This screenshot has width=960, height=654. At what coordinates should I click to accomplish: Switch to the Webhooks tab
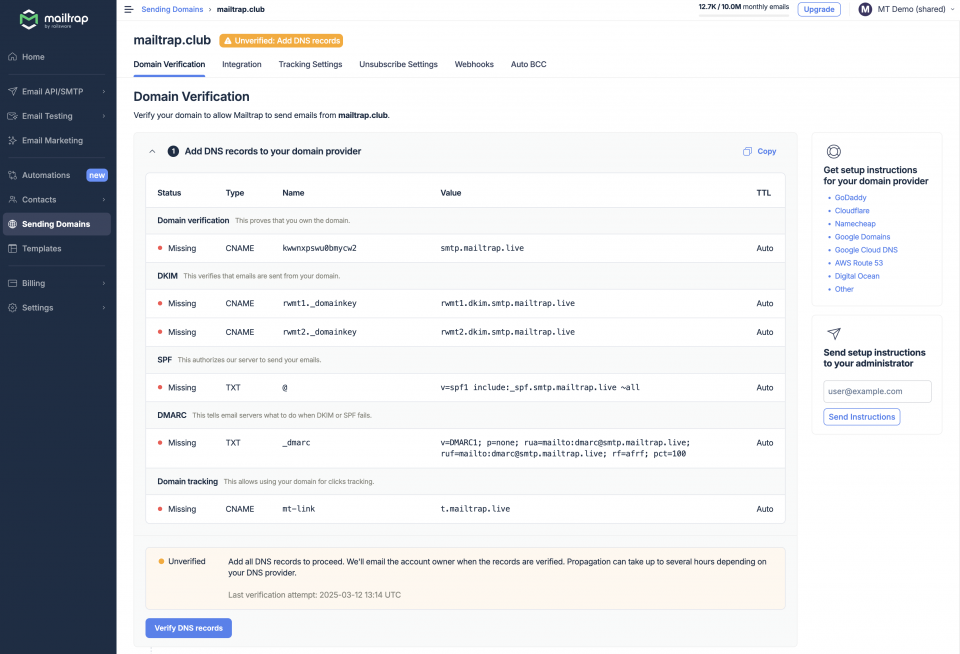point(474,63)
